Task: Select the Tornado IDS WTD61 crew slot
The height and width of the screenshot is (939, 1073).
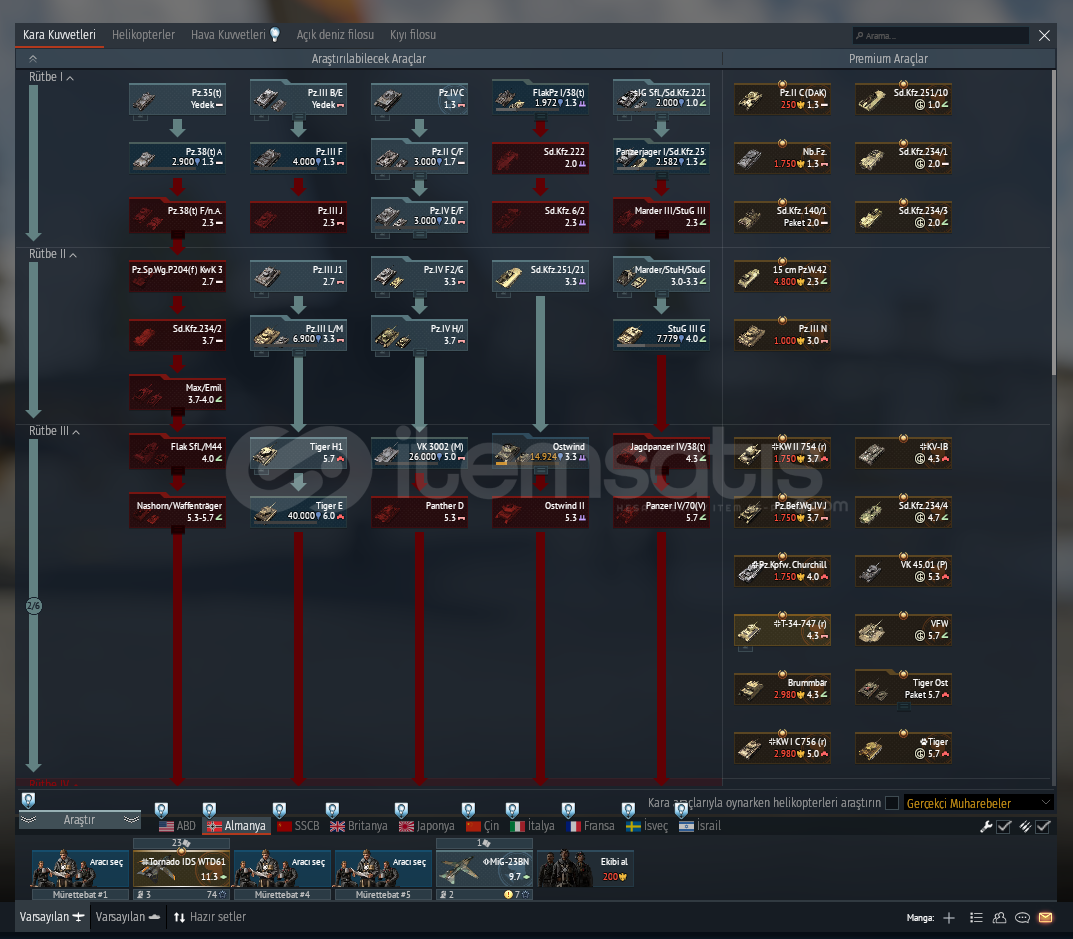Action: pyautogui.click(x=181, y=869)
